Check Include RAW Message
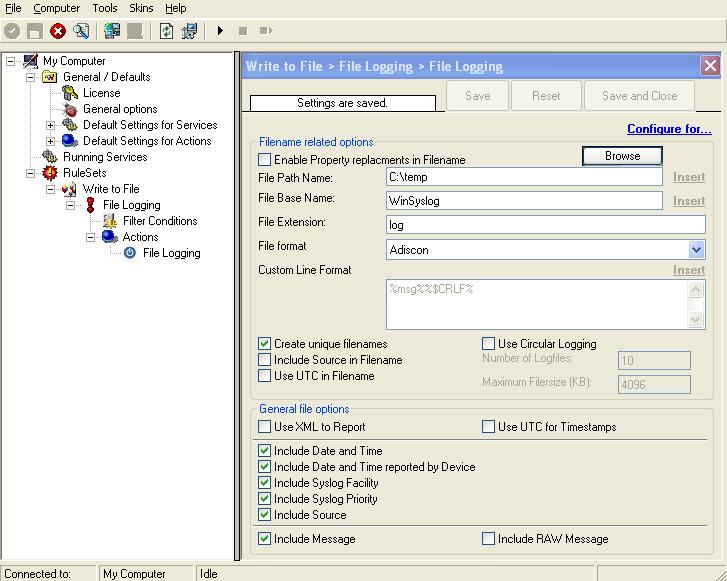 [488, 539]
